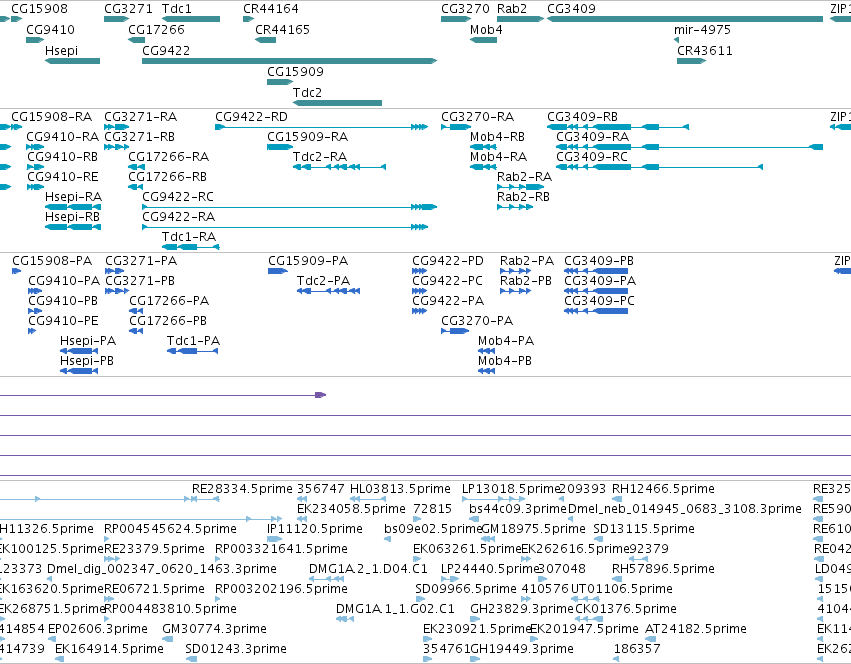Viewport: 851px width, 664px height.
Task: Click the IP11120.5prime EST label
Action: 315,529
